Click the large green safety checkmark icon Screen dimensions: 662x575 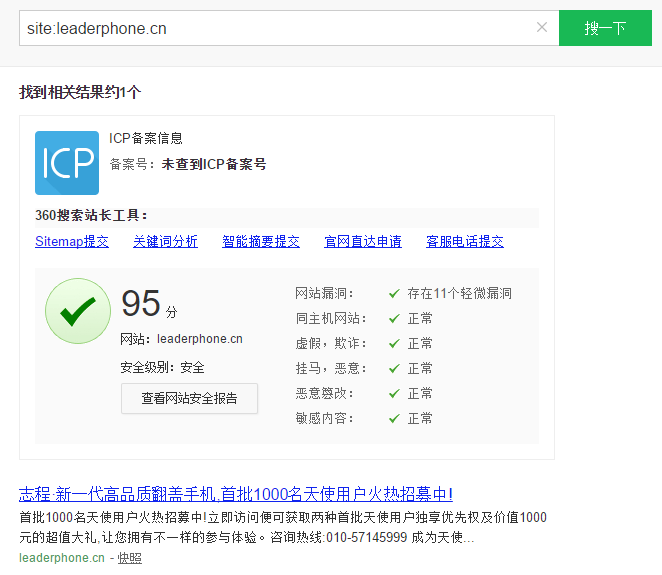click(x=78, y=311)
